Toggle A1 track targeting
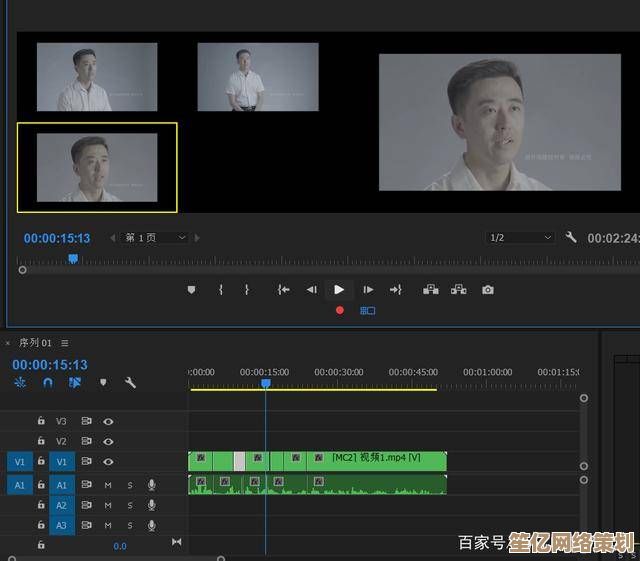This screenshot has width=640, height=561. (62, 485)
